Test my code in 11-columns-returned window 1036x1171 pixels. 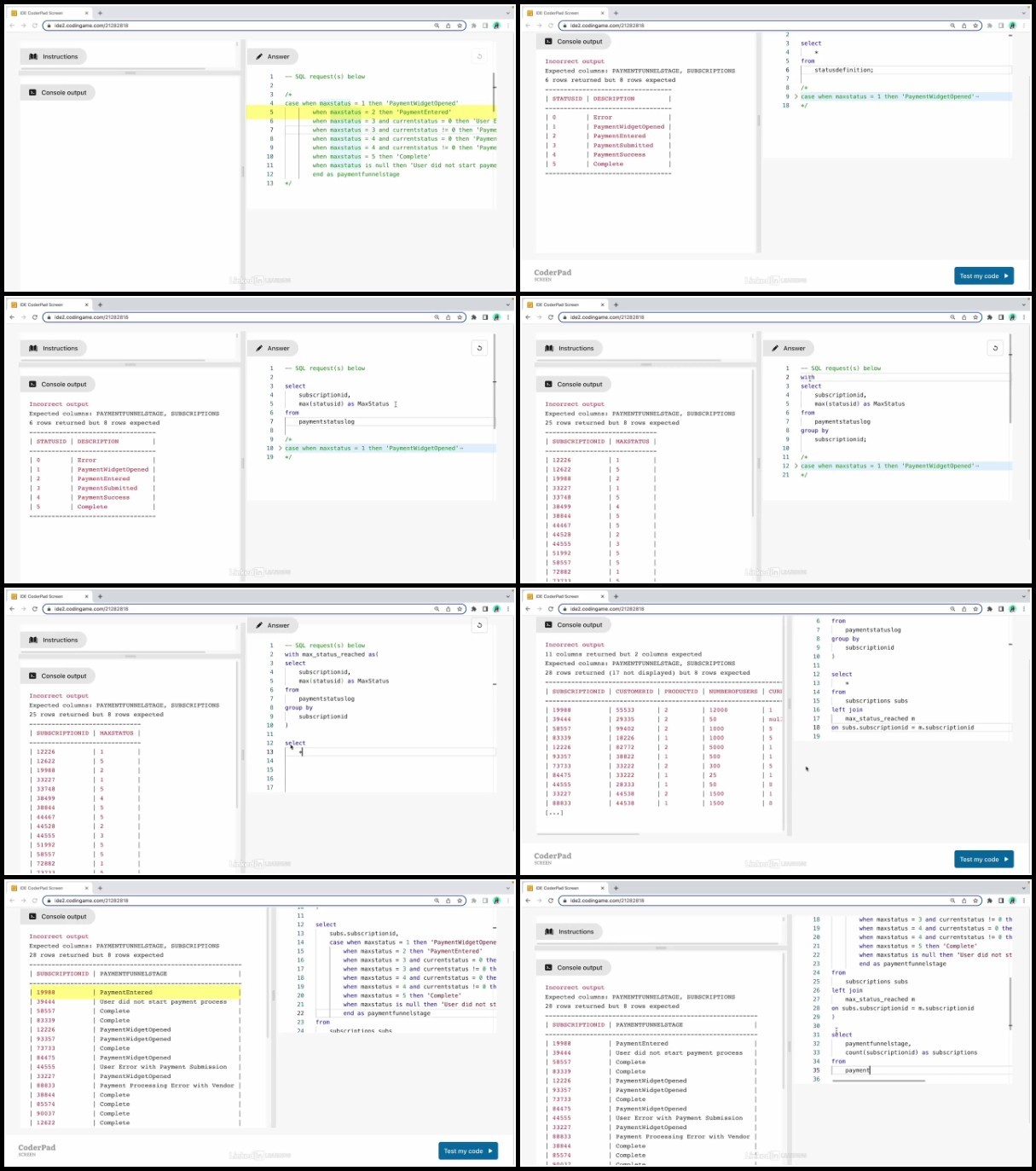tap(984, 859)
